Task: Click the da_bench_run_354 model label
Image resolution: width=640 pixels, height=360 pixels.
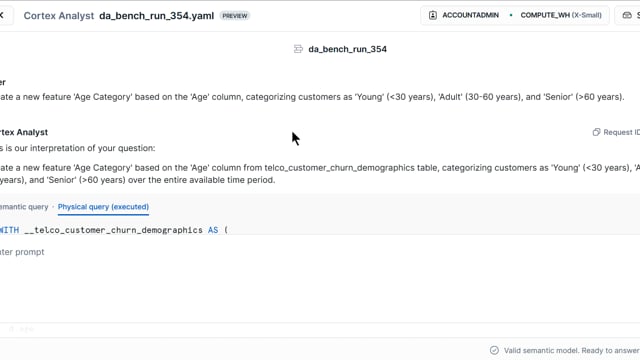Action: pos(347,49)
